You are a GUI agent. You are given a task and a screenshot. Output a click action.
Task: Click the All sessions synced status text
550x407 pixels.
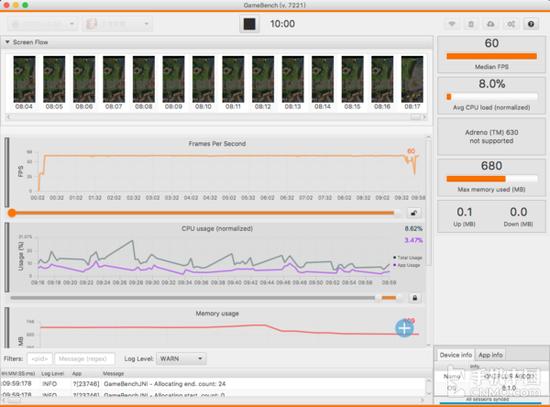[x=487, y=399]
